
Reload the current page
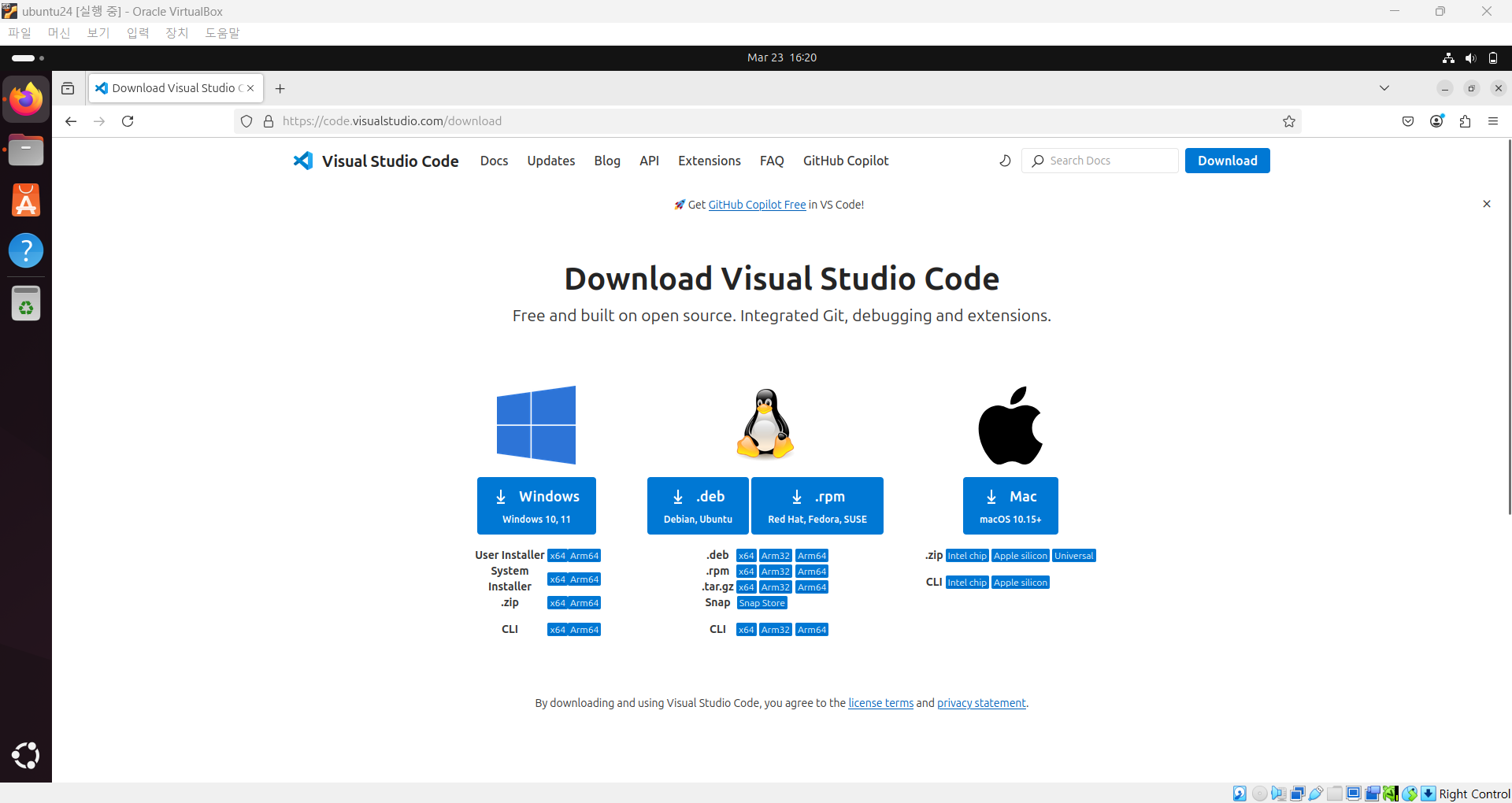click(x=128, y=121)
